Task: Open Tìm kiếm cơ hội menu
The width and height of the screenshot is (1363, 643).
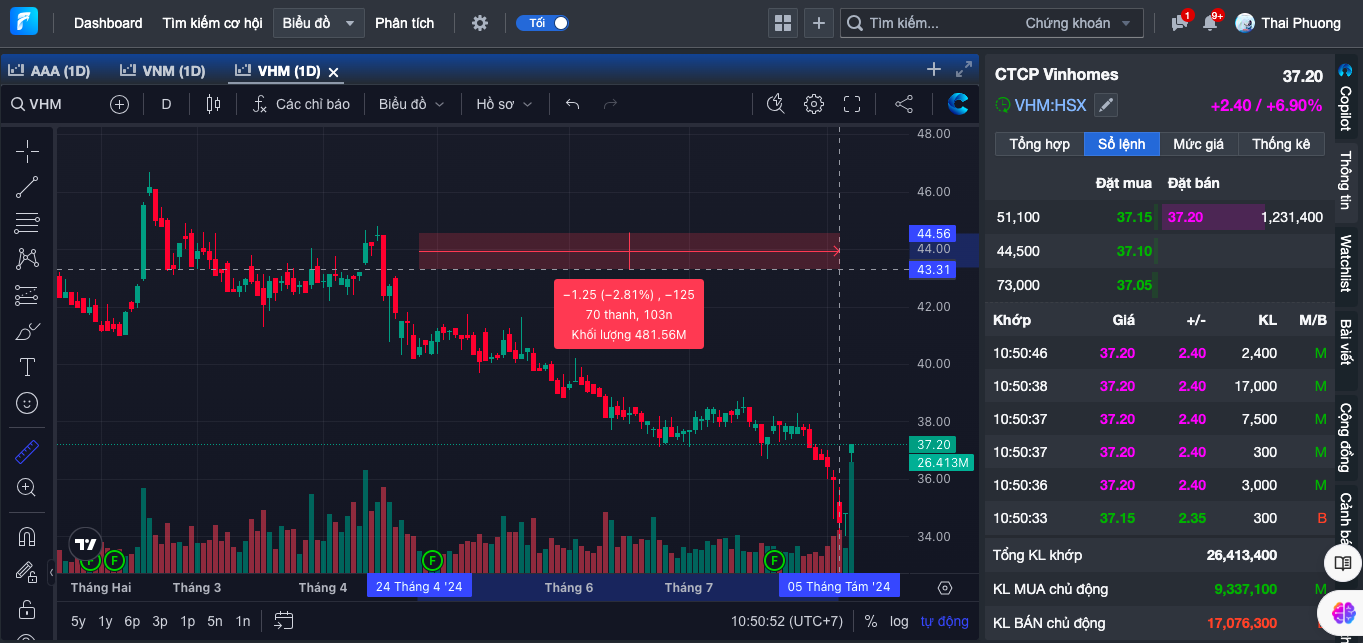Action: point(212,23)
